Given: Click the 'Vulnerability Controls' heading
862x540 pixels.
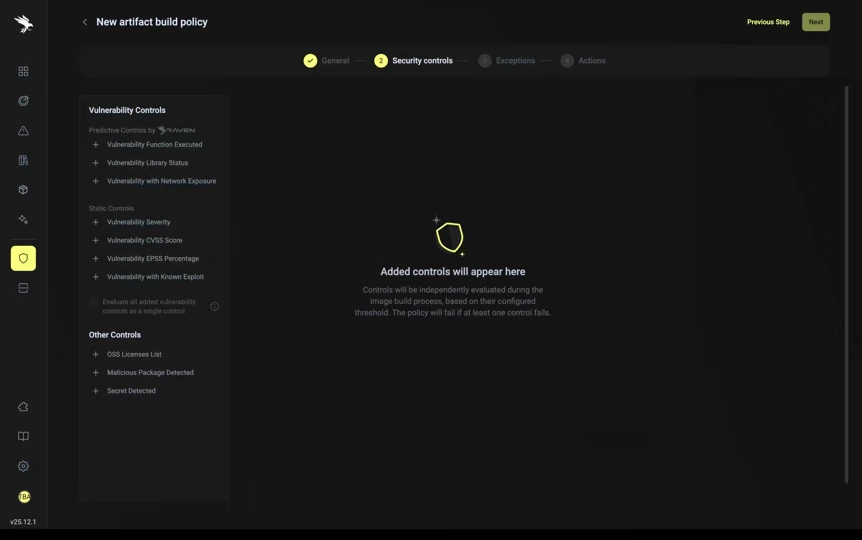Looking at the screenshot, I should coord(127,110).
